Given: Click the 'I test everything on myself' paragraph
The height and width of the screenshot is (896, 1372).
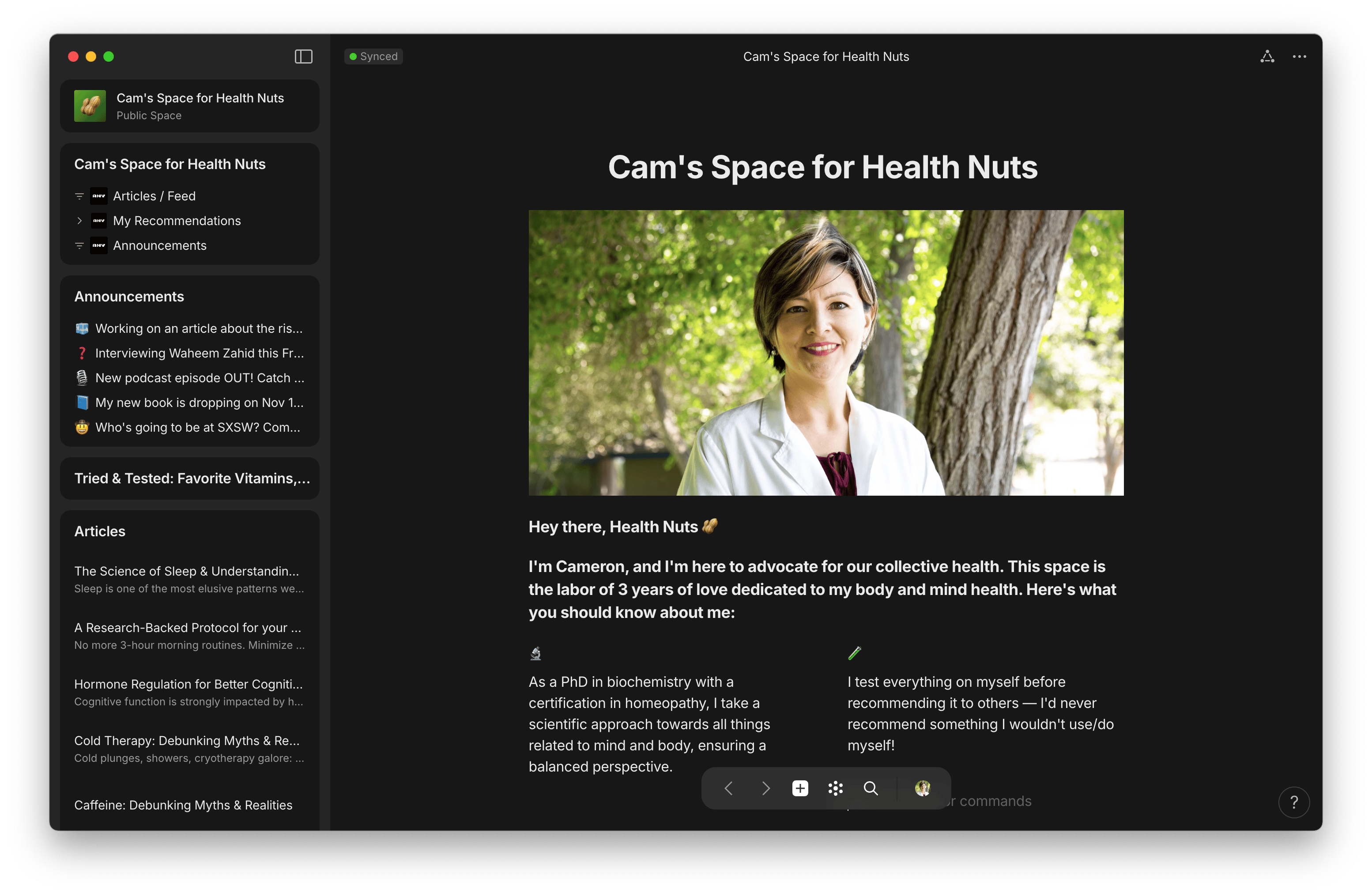Looking at the screenshot, I should coord(980,713).
